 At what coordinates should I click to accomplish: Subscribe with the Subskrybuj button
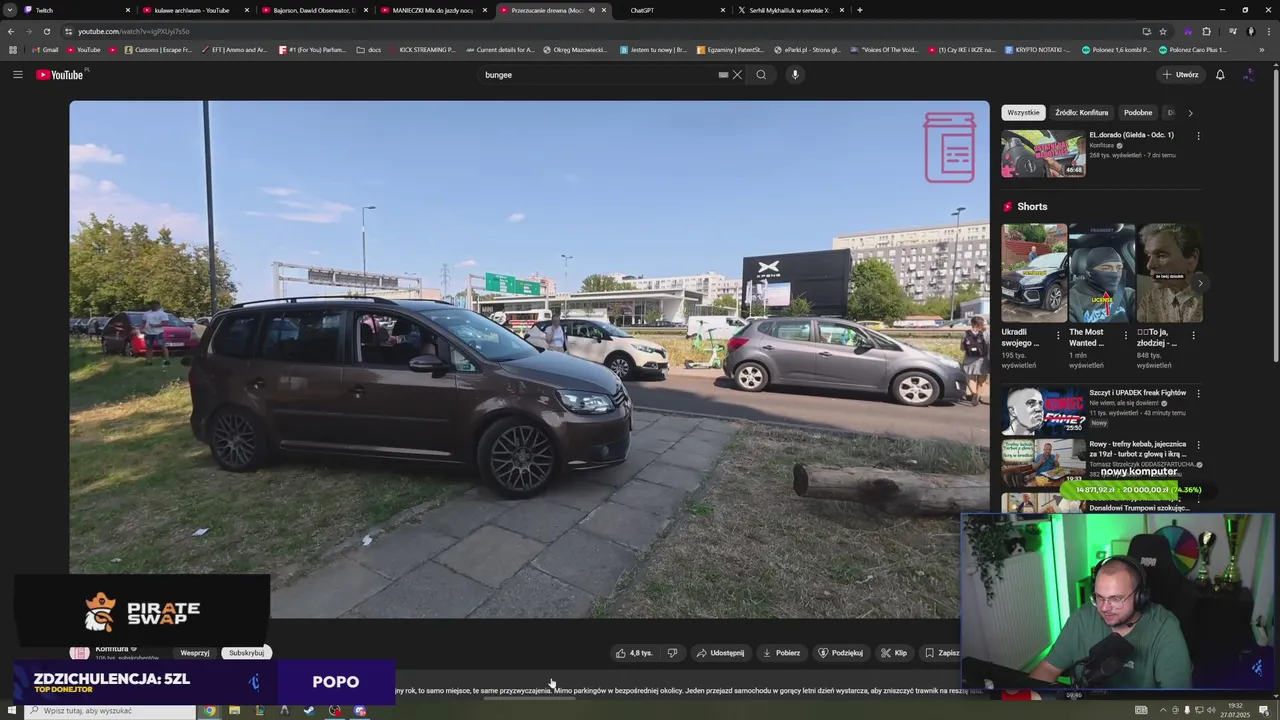point(246,653)
